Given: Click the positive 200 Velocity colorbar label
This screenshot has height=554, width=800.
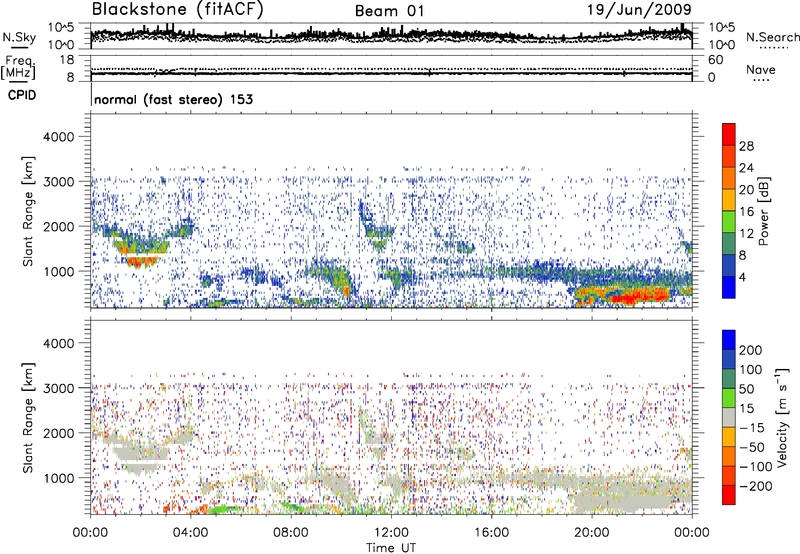Looking at the screenshot, I should click(751, 350).
